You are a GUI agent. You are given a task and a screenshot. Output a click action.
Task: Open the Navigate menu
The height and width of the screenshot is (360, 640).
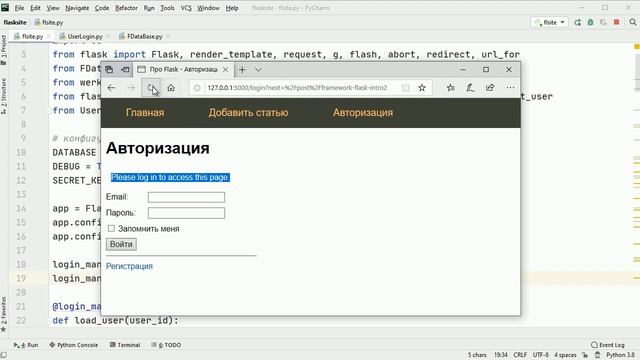point(77,8)
